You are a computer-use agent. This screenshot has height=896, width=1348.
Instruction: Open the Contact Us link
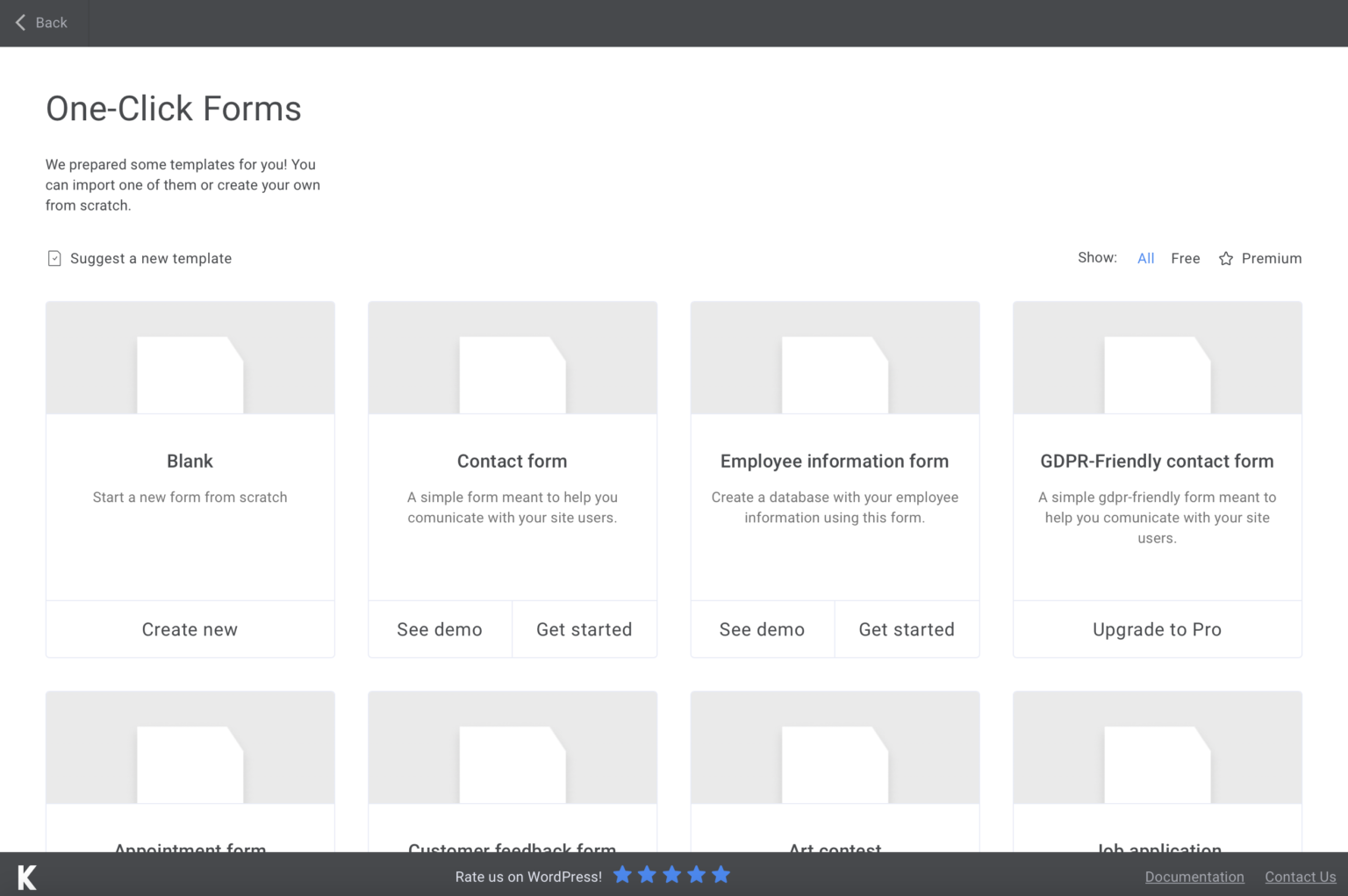[1301, 877]
